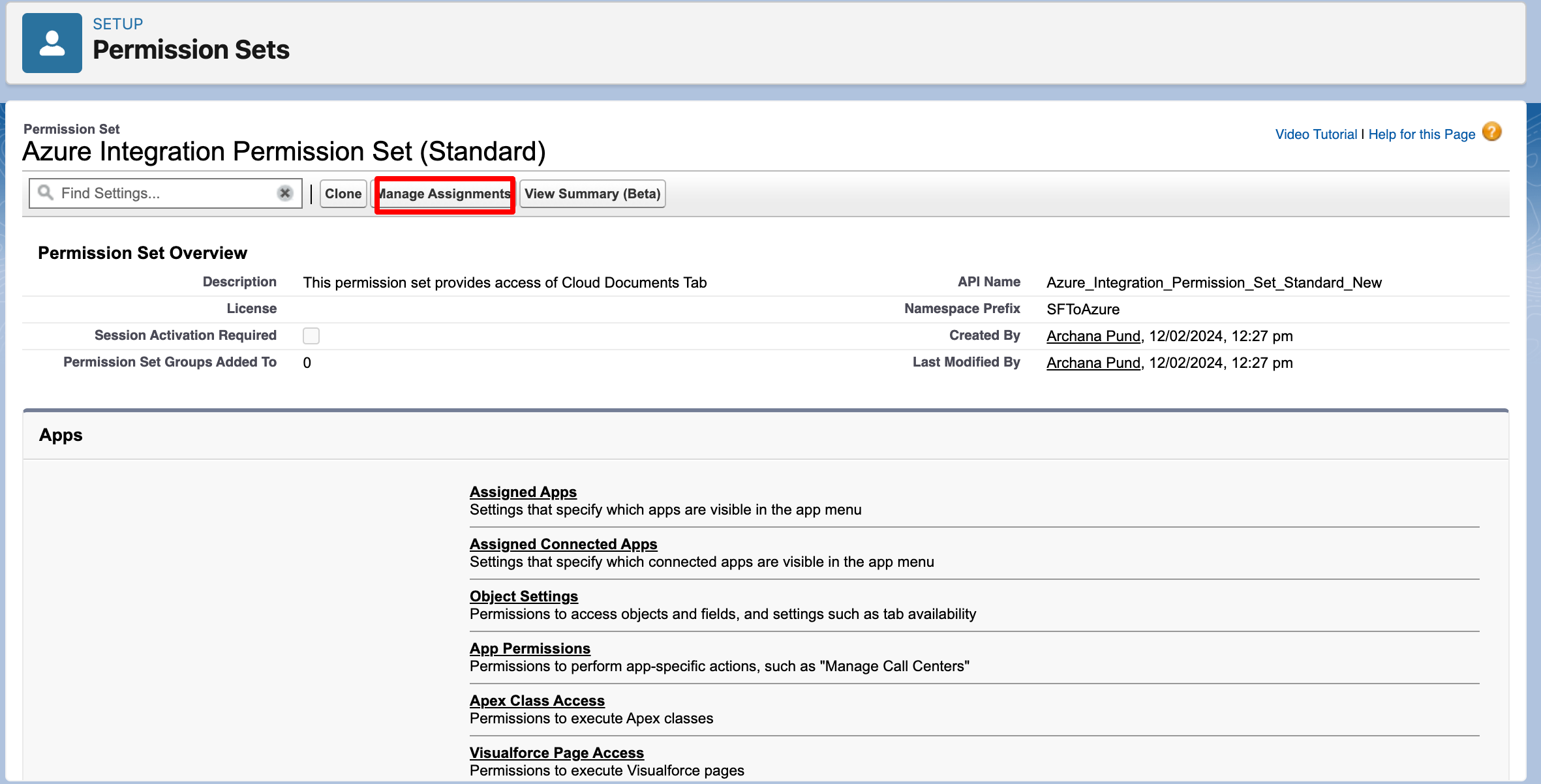Open the Video Tutorial link
1541x784 pixels.
click(x=1316, y=134)
